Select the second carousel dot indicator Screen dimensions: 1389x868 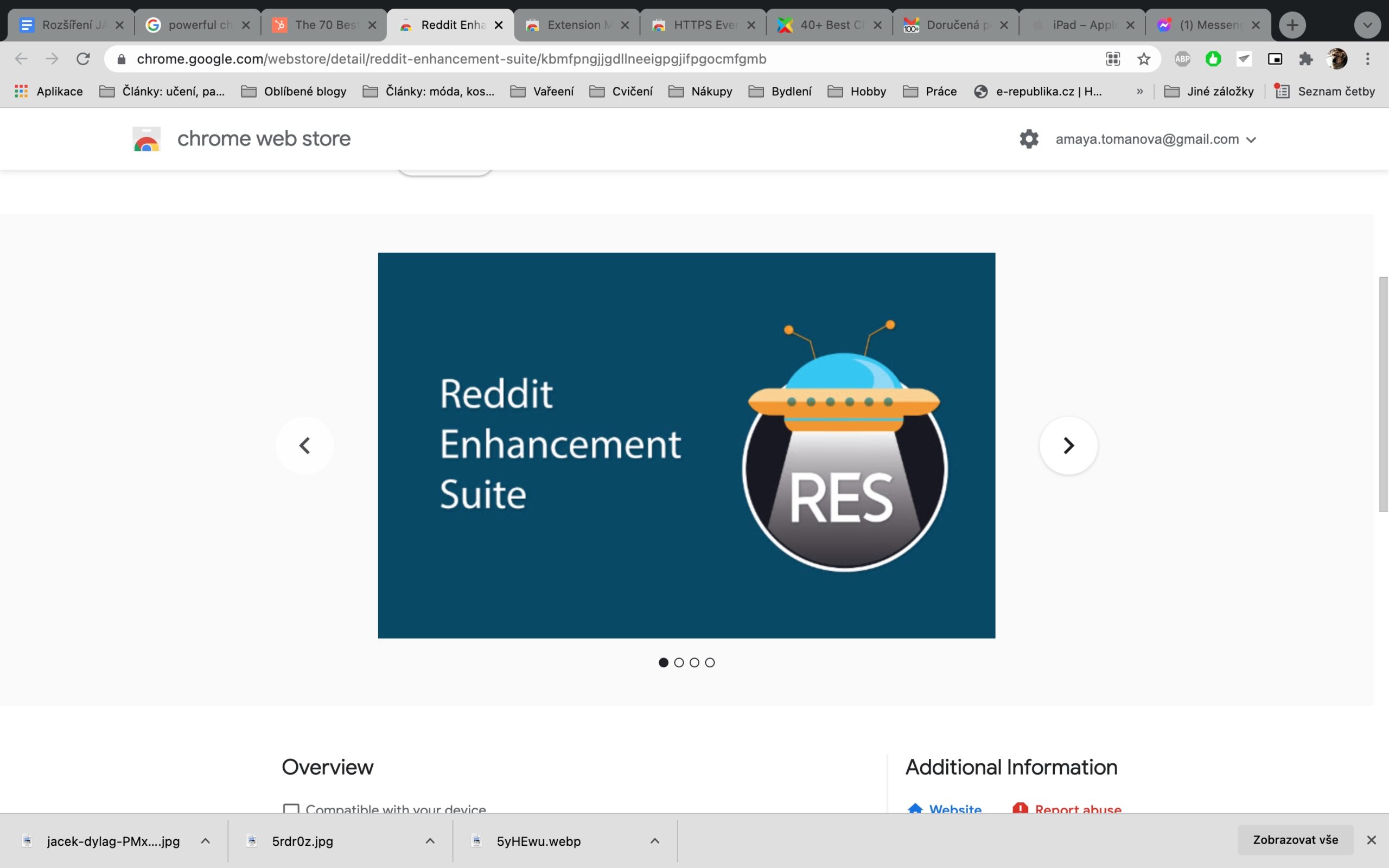click(x=679, y=662)
